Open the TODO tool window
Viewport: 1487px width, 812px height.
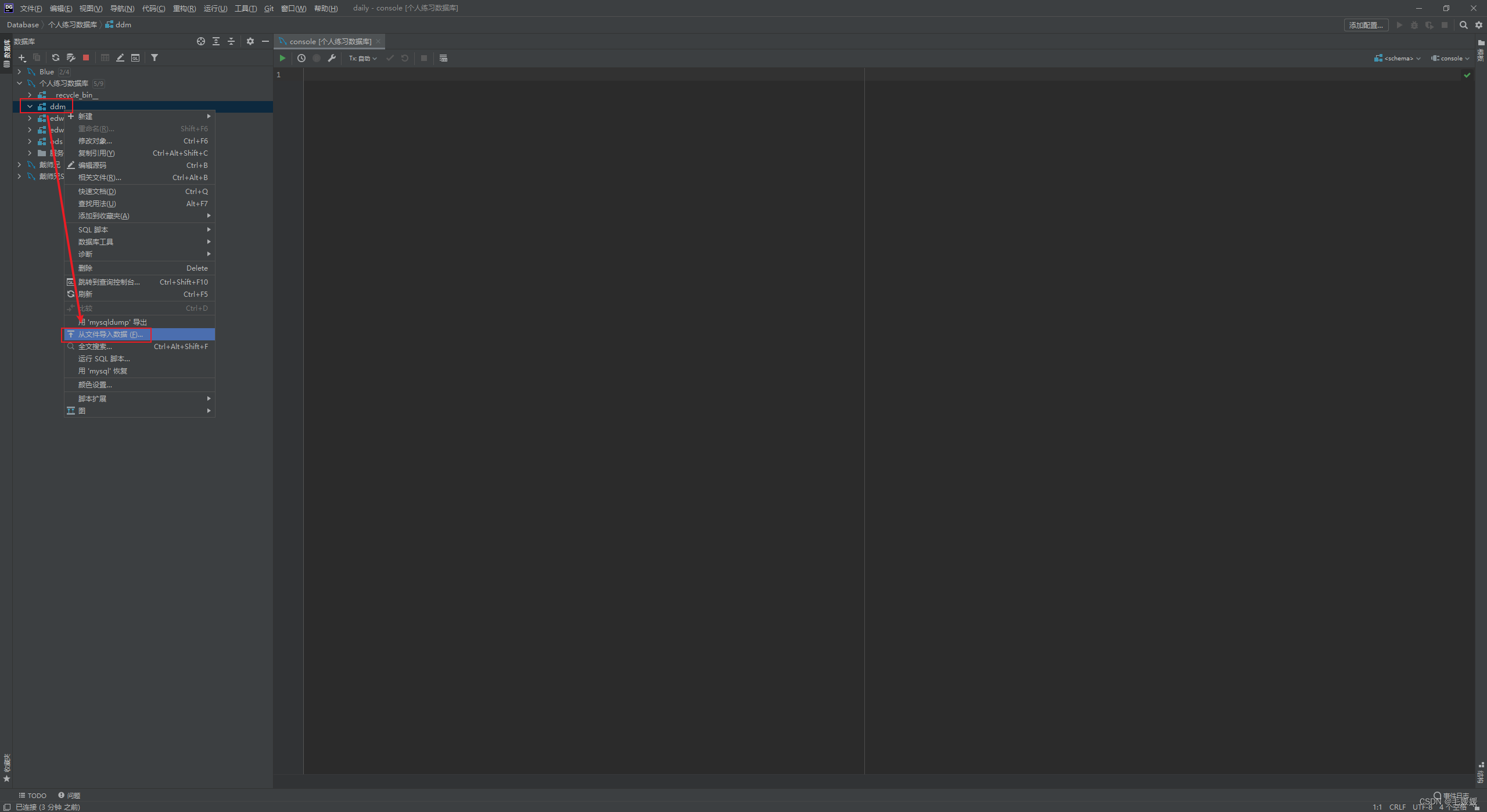(33, 795)
